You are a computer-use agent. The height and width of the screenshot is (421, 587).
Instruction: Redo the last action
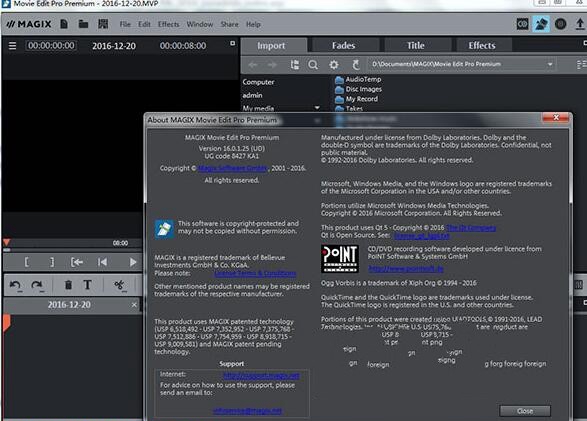(37, 286)
